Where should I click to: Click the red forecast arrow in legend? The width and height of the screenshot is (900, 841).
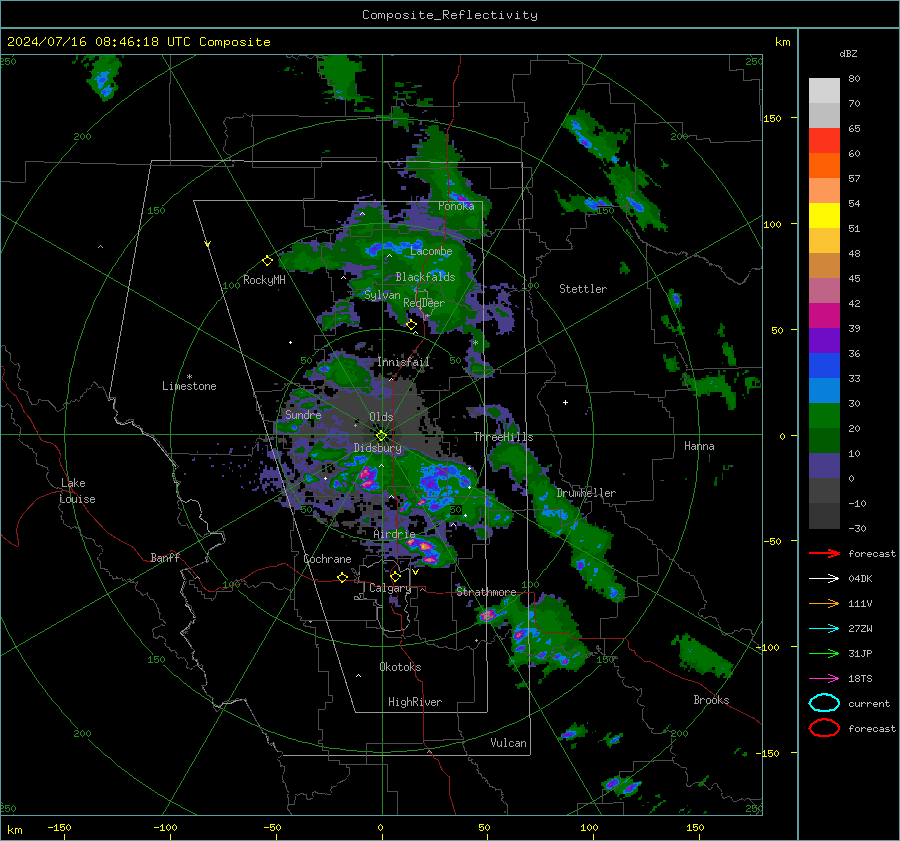[824, 553]
